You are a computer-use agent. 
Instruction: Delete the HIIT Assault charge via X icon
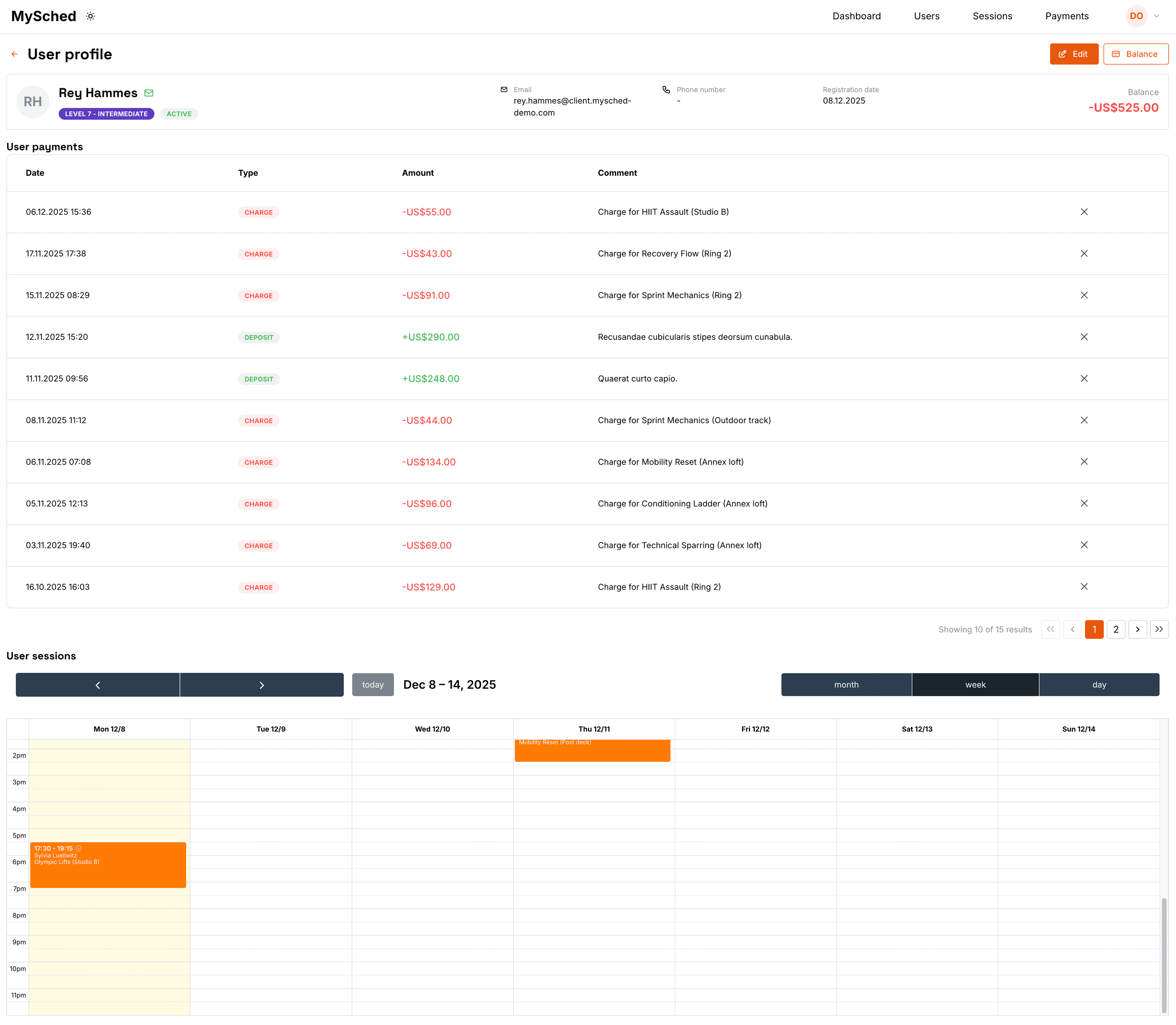[1084, 212]
